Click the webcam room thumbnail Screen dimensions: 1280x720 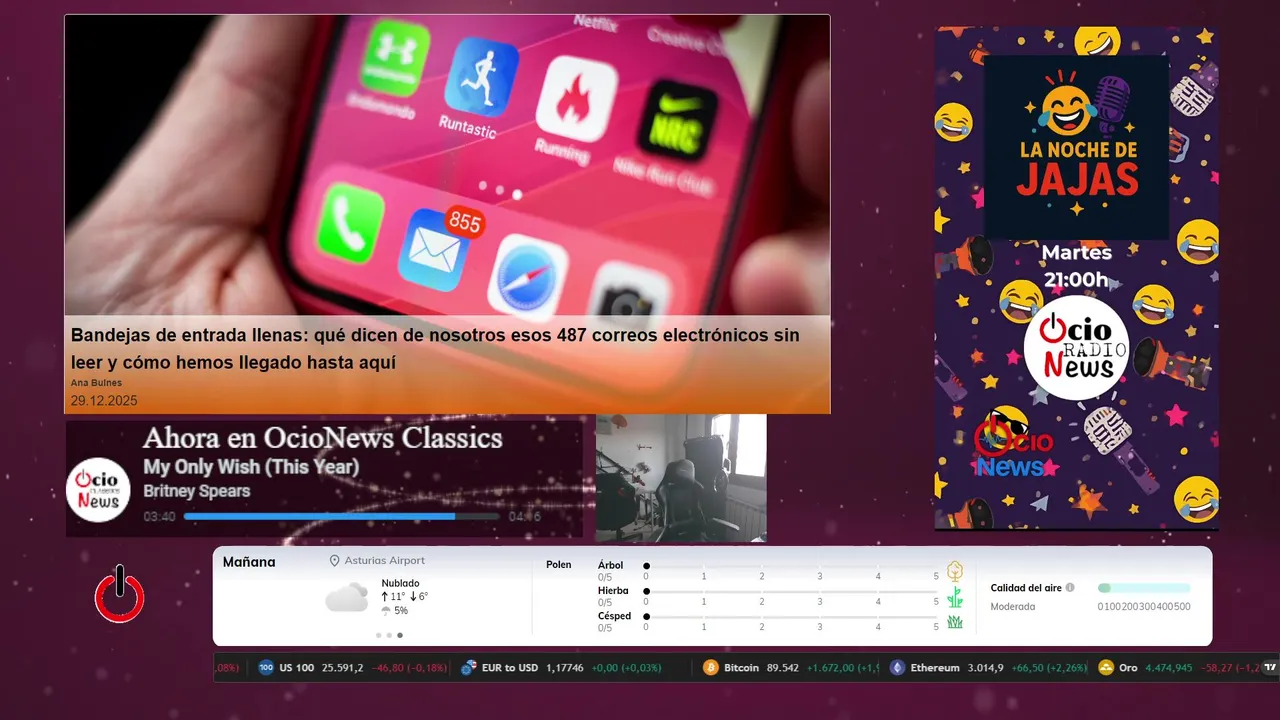click(x=681, y=478)
